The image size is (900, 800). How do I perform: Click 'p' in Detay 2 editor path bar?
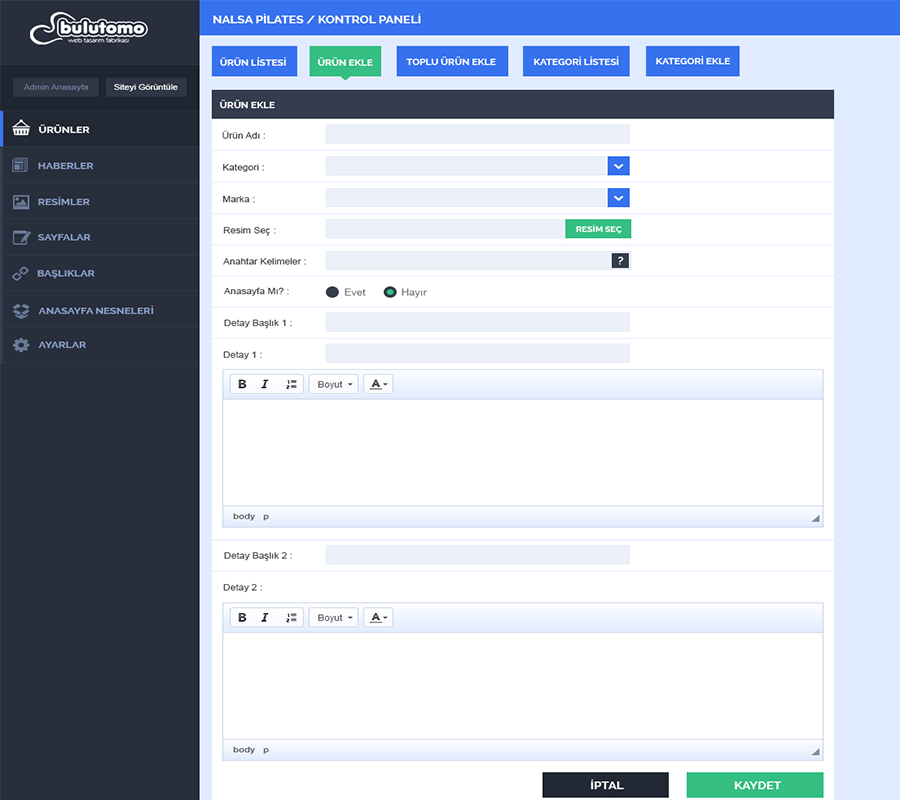266,750
